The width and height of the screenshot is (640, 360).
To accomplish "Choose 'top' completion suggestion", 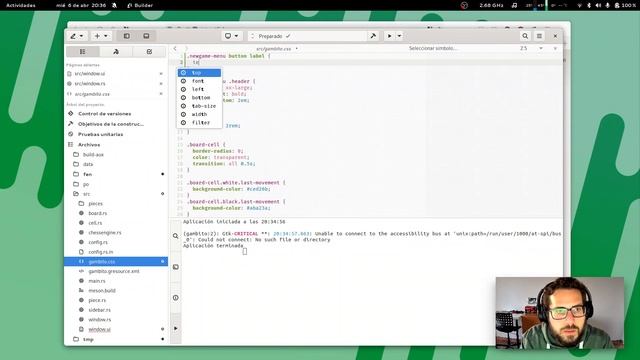I will pyautogui.click(x=199, y=73).
